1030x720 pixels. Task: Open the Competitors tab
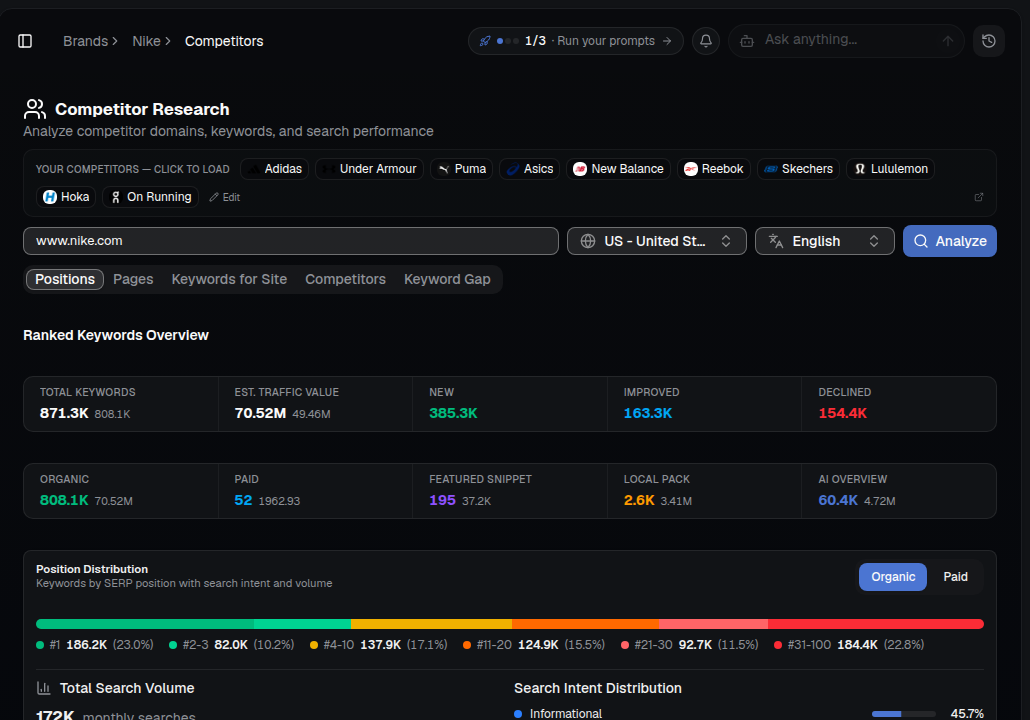(x=346, y=279)
